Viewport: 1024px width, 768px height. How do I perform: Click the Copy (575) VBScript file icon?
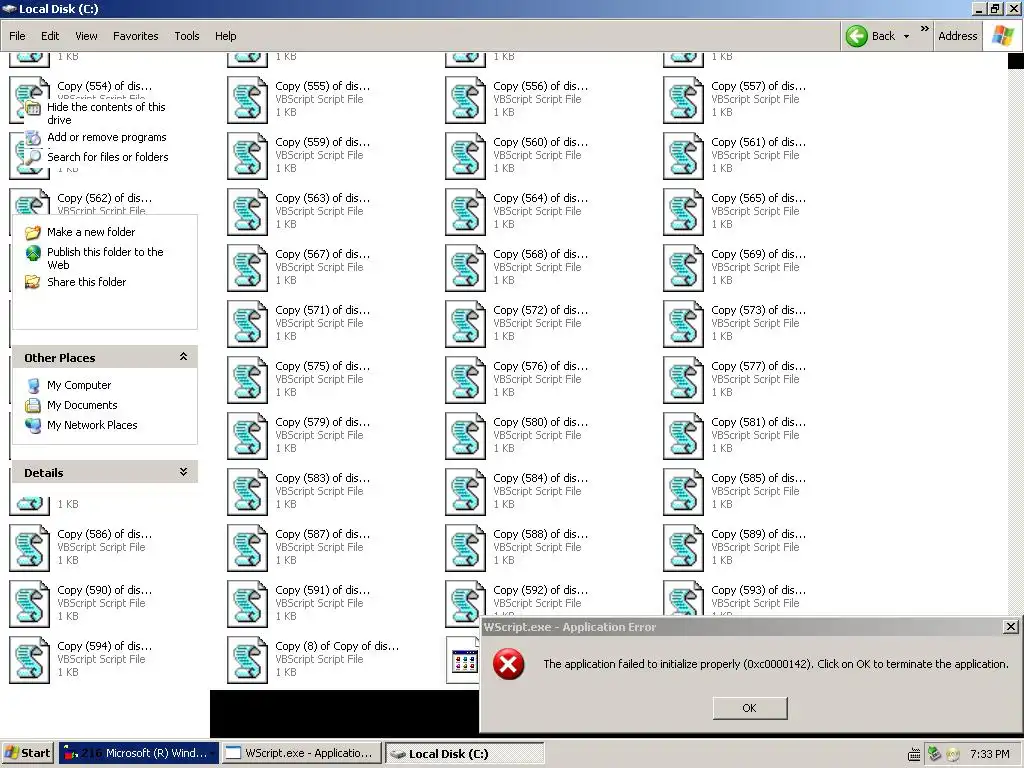tap(248, 381)
